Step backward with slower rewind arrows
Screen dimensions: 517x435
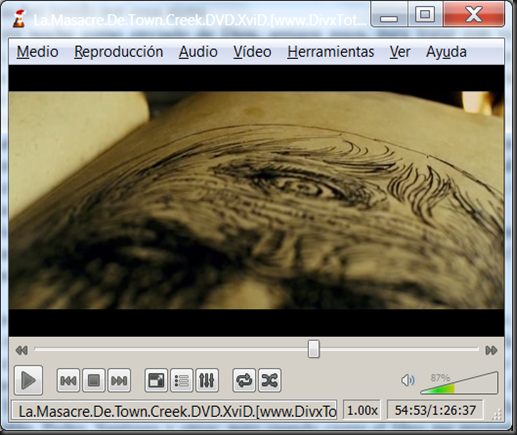point(22,350)
